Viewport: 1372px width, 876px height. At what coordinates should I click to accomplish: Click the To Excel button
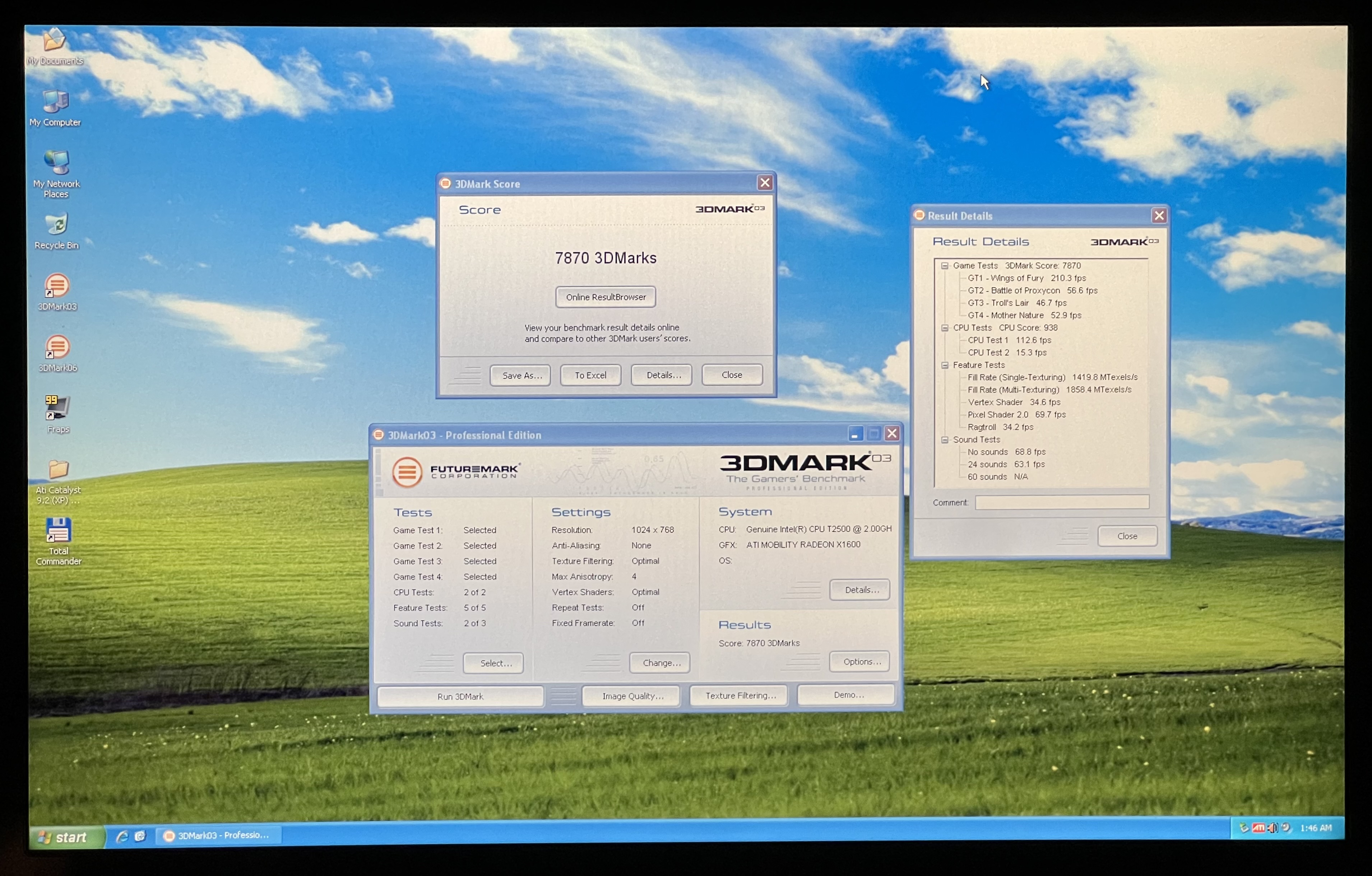tap(590, 375)
